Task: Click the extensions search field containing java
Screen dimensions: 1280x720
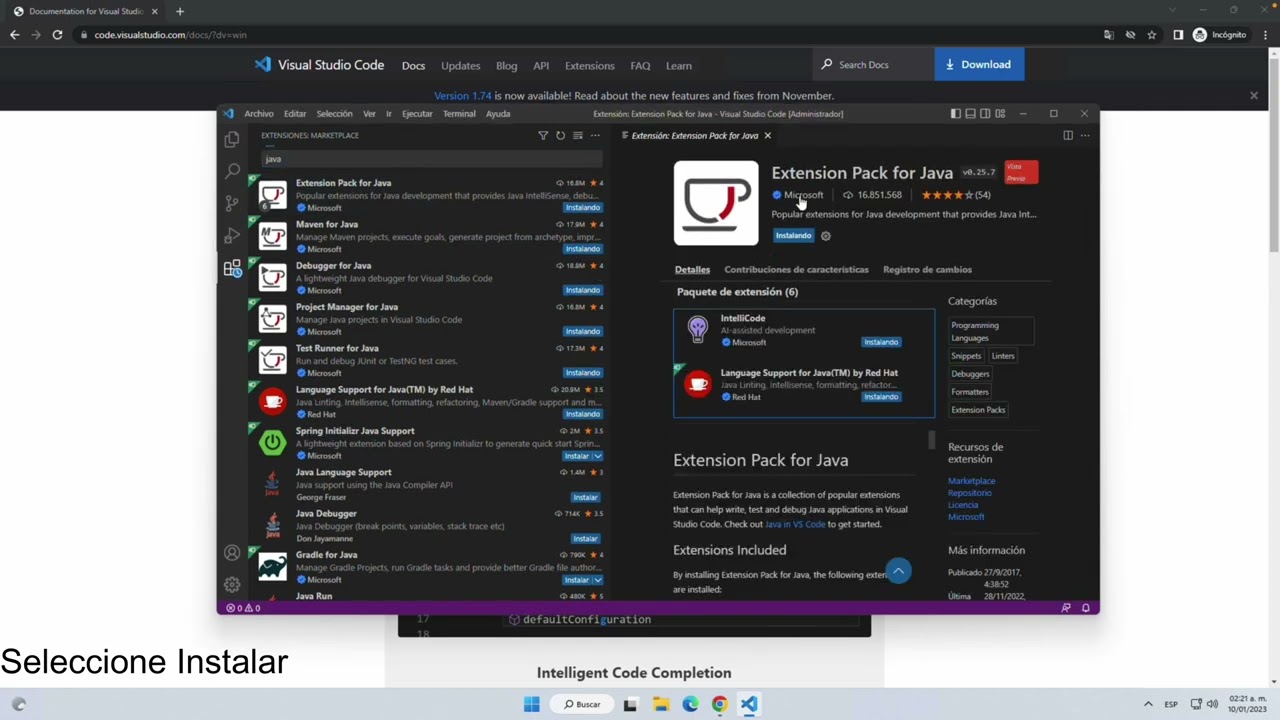Action: (x=432, y=159)
